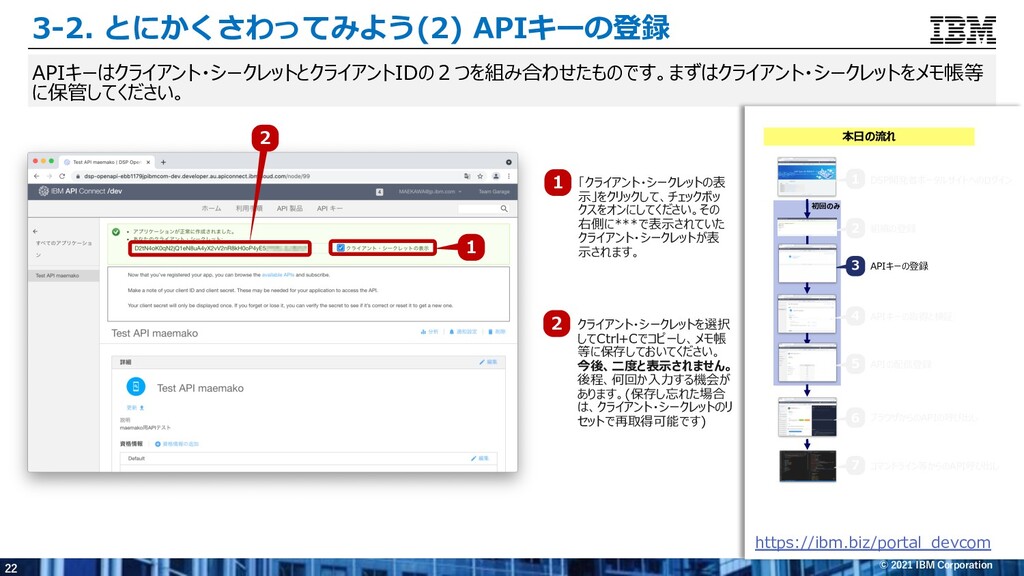1024x576 pixels.
Task: Click the Team Garage link in header
Action: [x=494, y=192]
